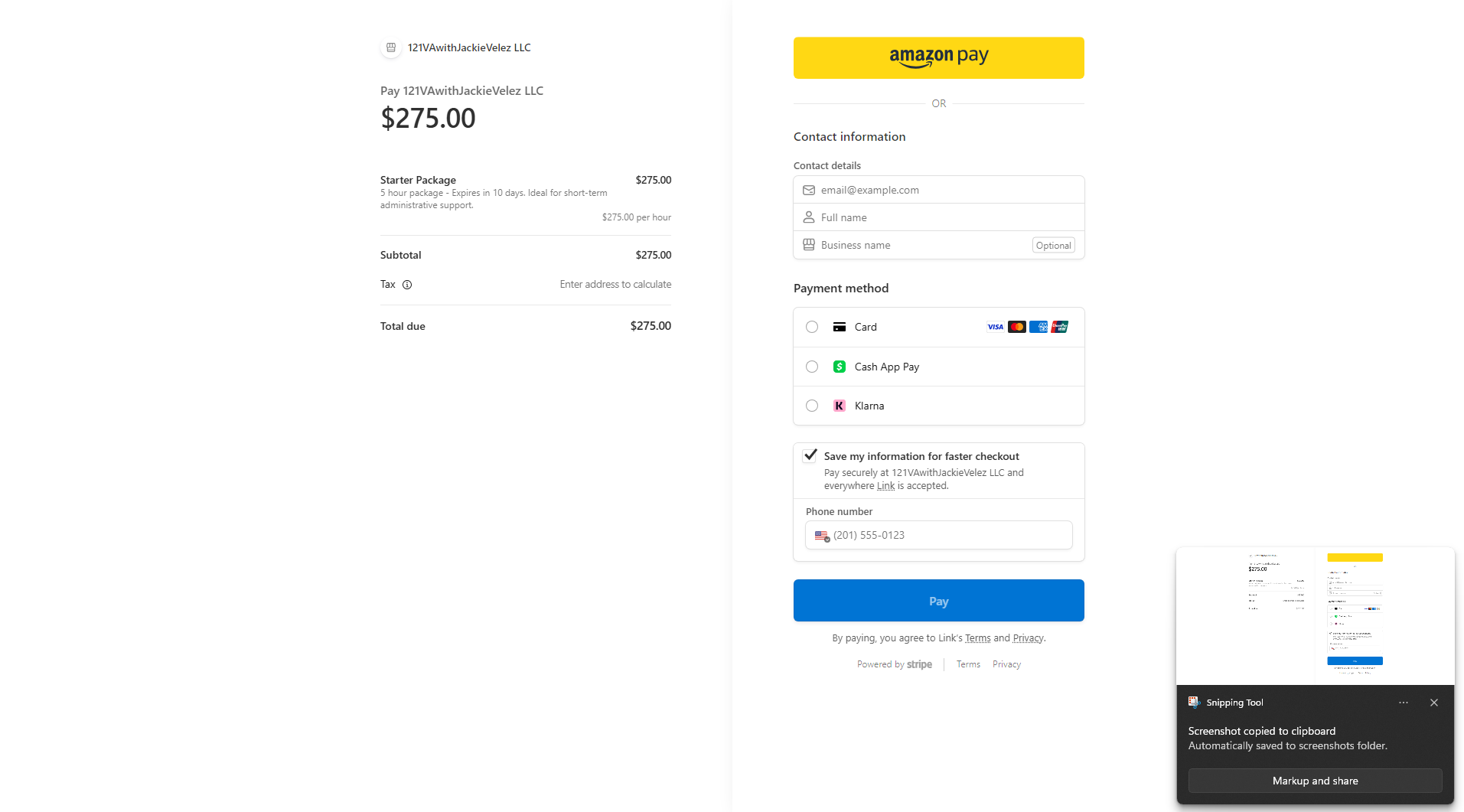Viewport: 1464px width, 812px height.
Task: Select the Card payment method radio
Action: [811, 327]
